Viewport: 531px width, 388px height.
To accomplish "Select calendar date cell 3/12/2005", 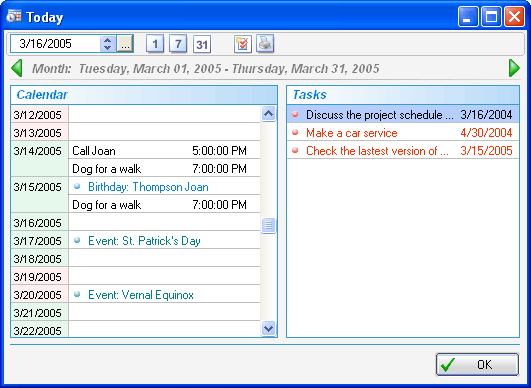I will [40, 114].
